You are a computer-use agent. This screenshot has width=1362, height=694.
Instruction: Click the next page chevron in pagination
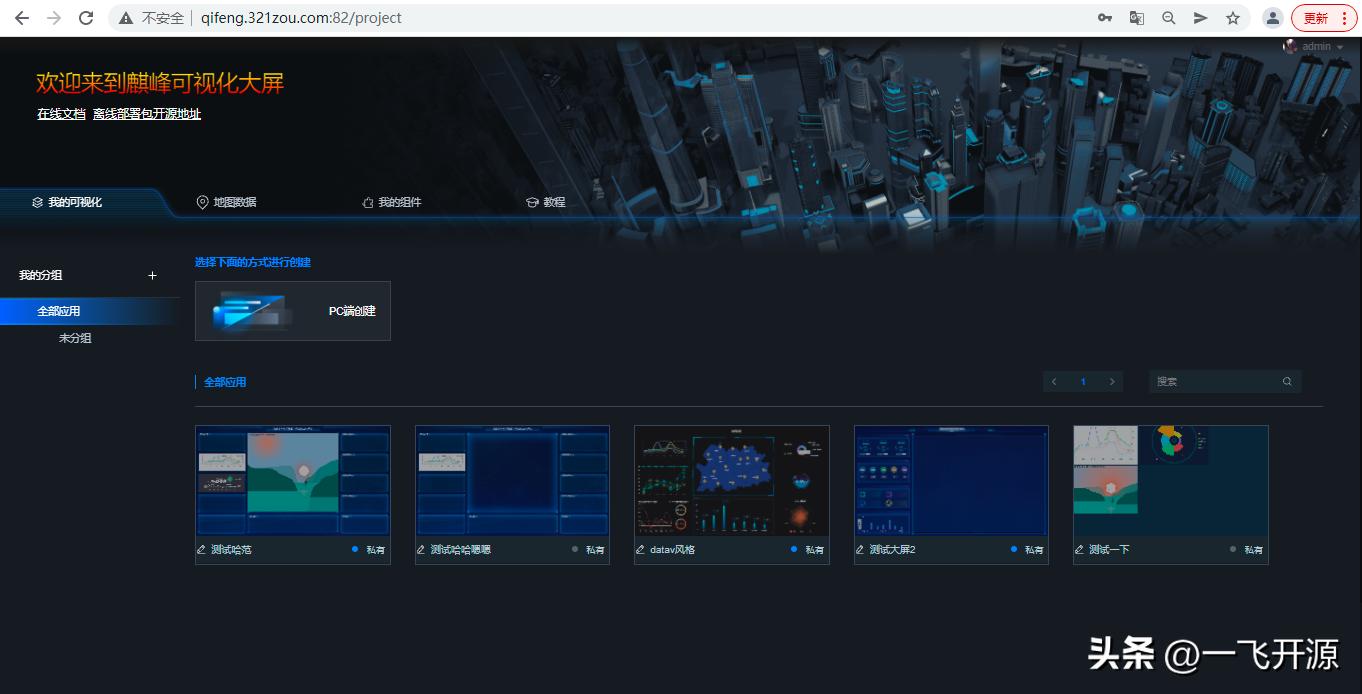[1112, 381]
